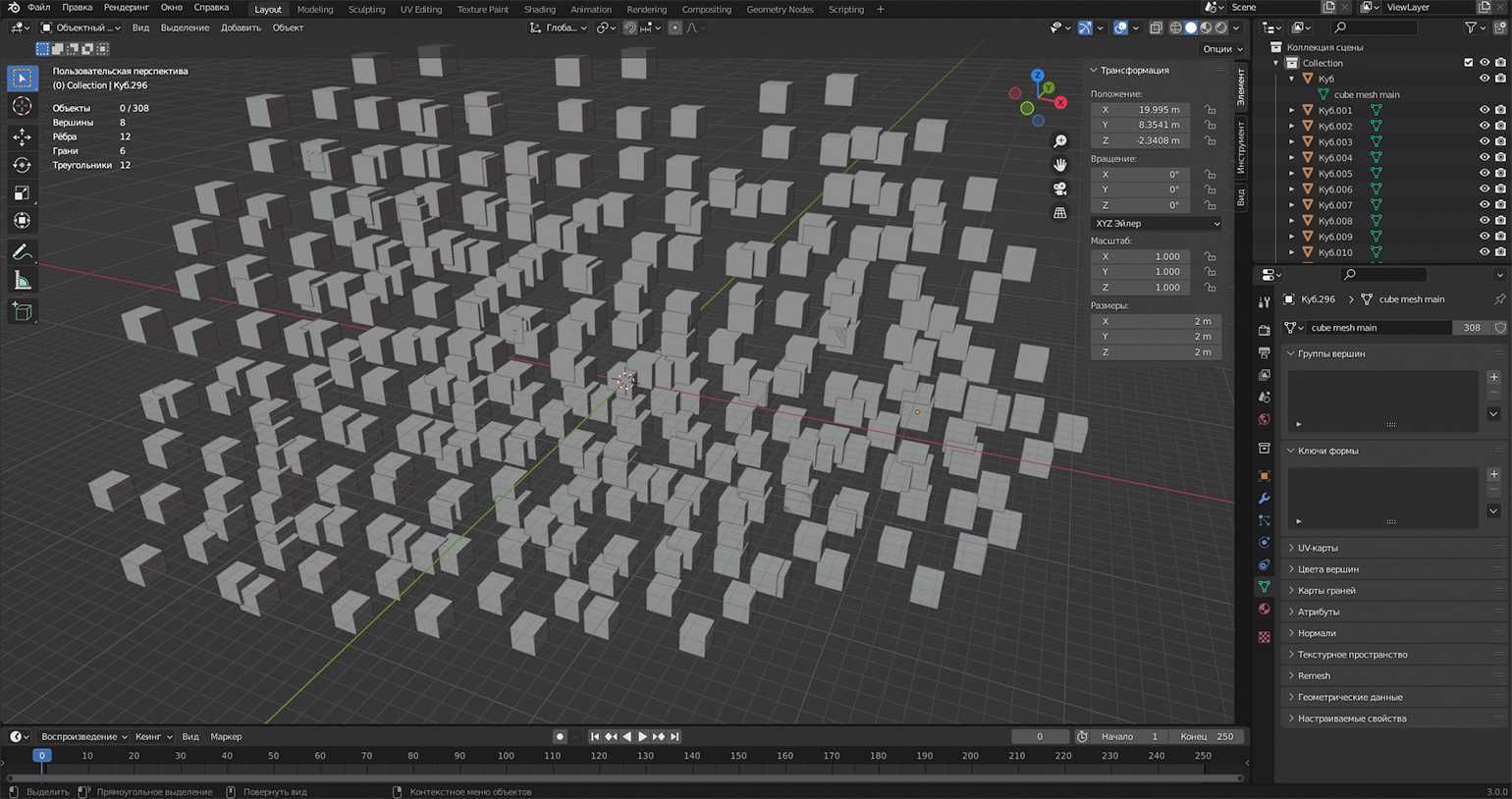1512x799 pixels.
Task: Click the Положение X value field
Action: tap(1141, 110)
